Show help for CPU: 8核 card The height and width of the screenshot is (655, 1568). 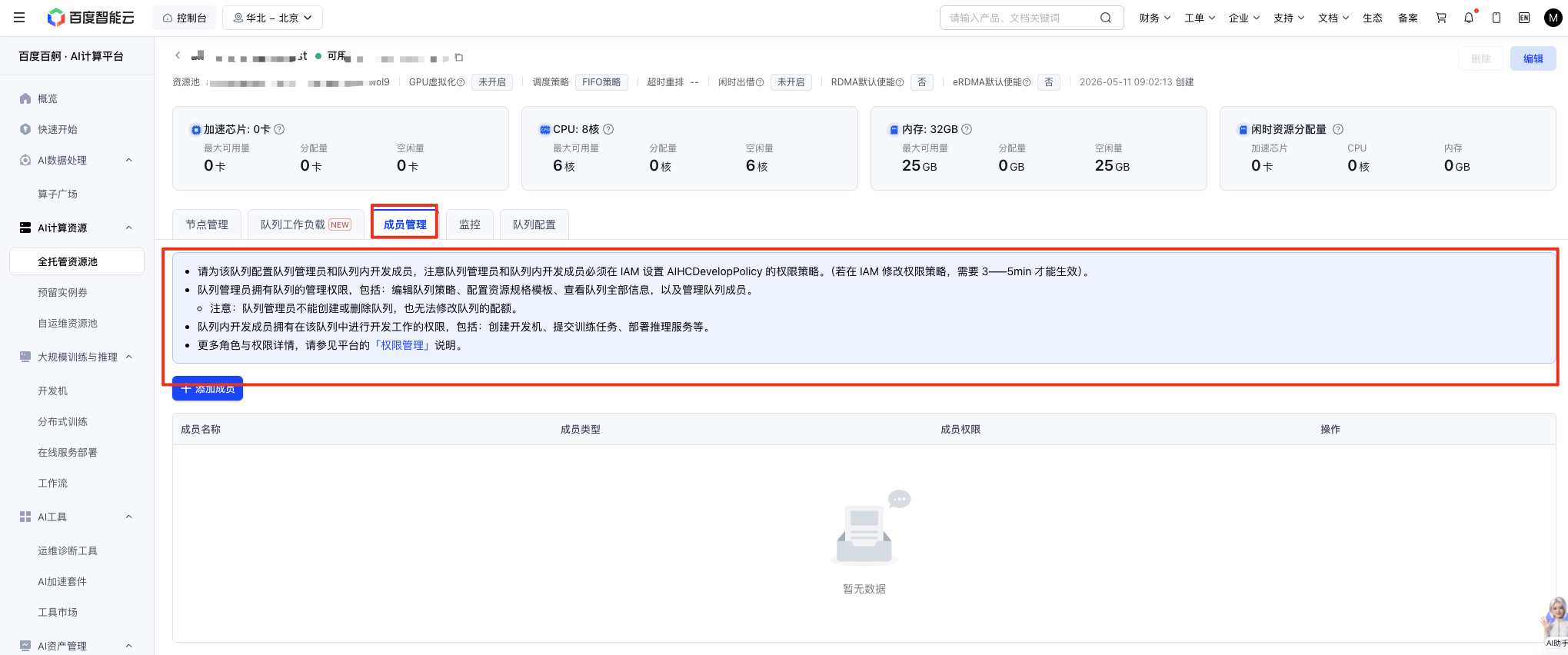tap(608, 129)
